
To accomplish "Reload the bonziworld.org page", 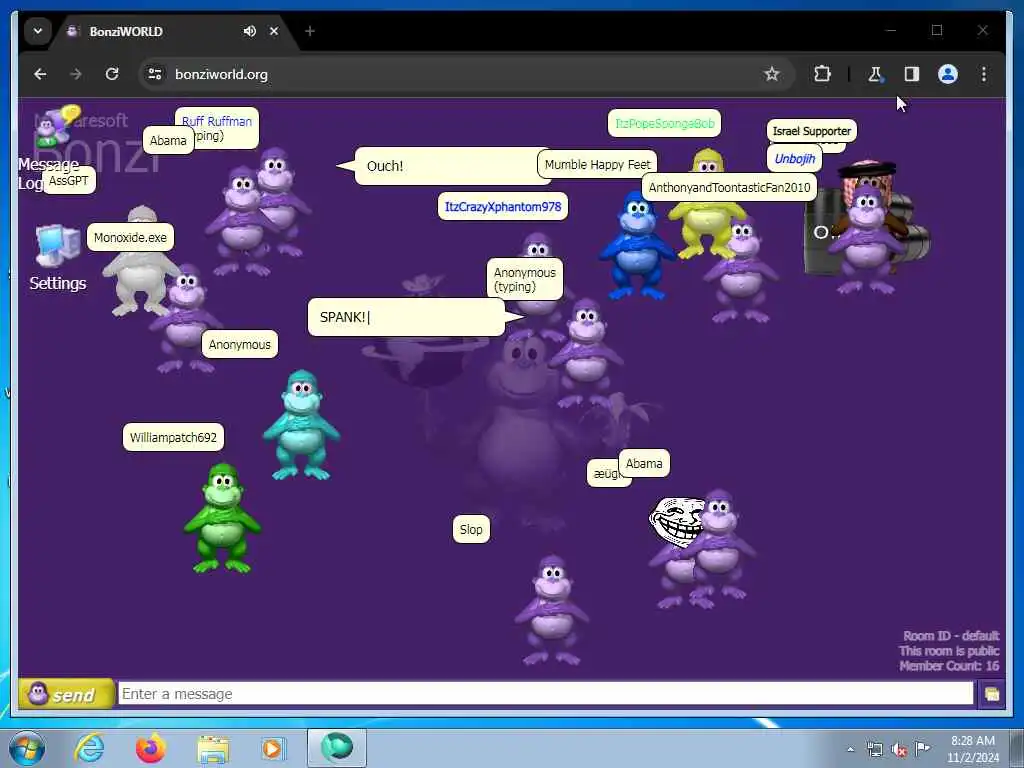I will [112, 74].
